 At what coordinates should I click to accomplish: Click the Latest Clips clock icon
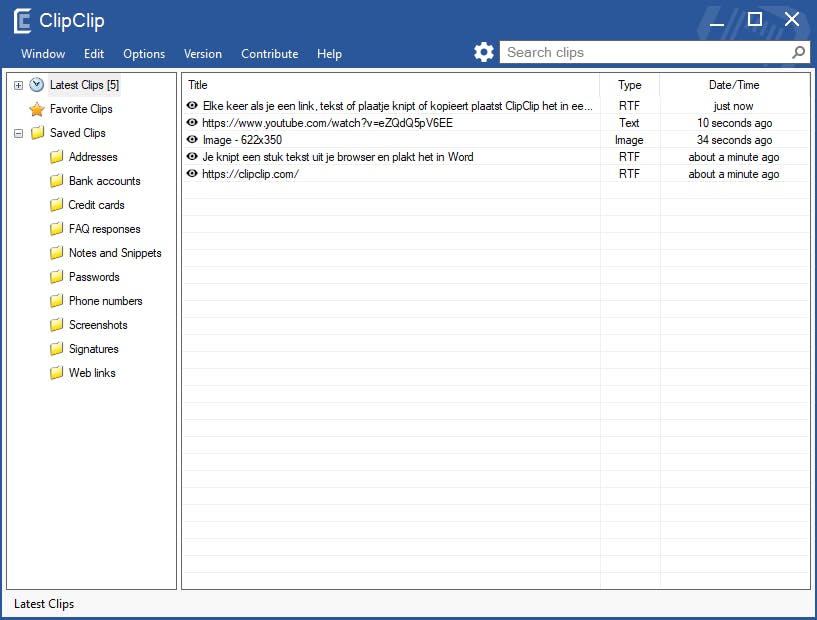coord(36,84)
